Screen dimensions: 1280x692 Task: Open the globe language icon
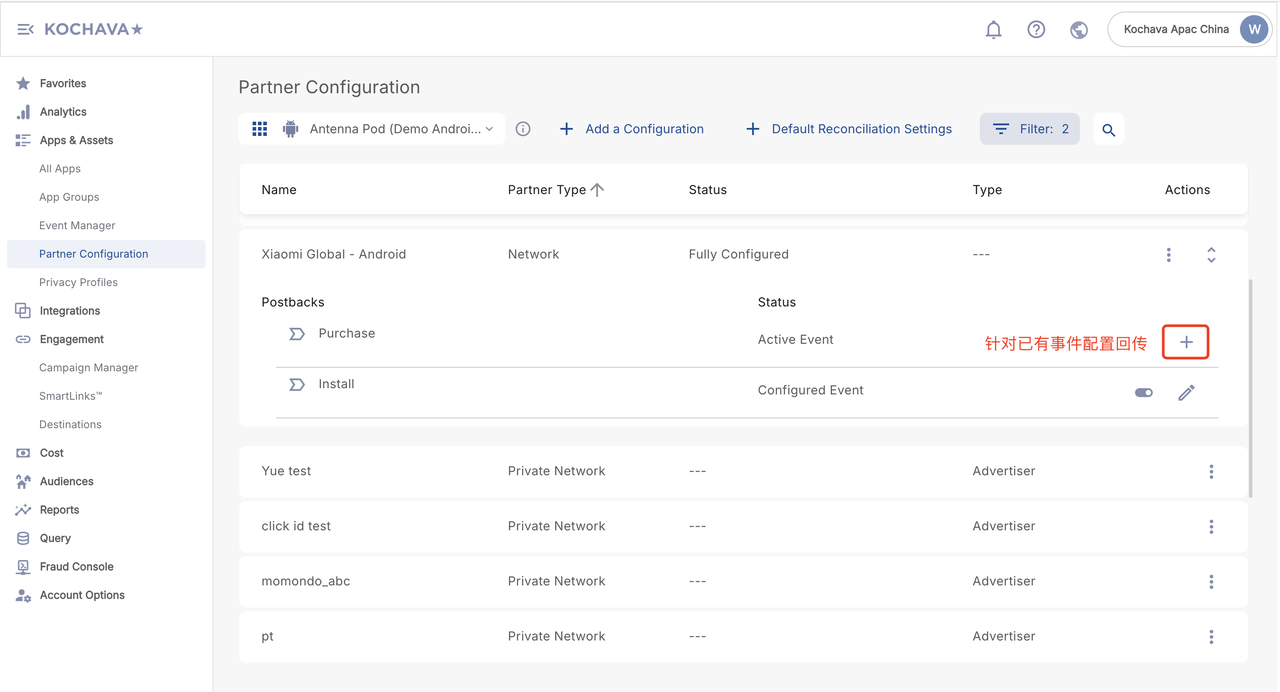click(1078, 30)
